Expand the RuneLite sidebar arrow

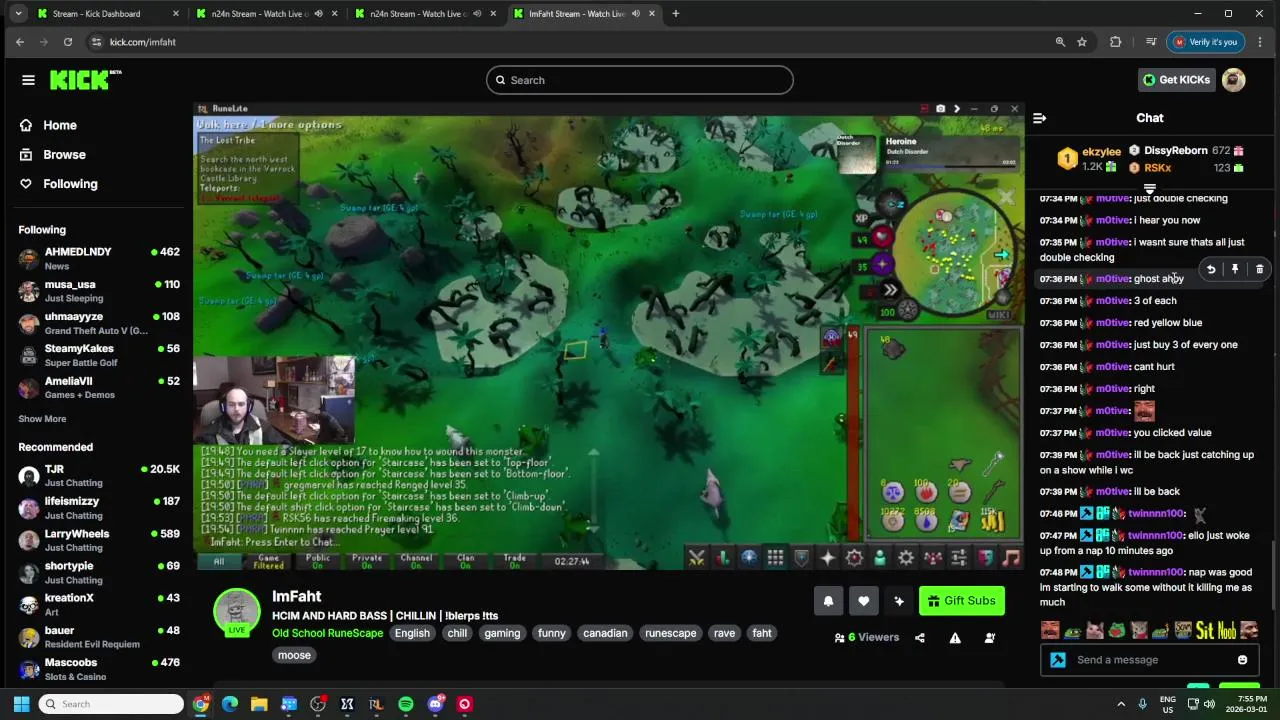(x=957, y=108)
